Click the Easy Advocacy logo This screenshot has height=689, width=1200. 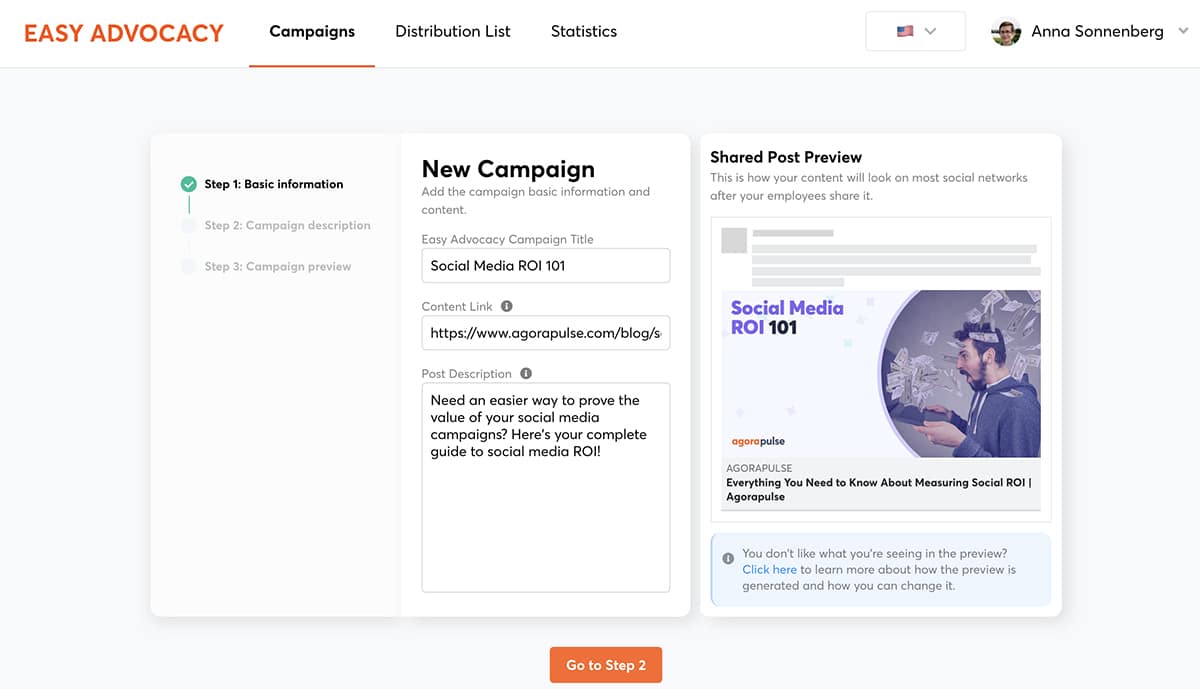point(124,32)
